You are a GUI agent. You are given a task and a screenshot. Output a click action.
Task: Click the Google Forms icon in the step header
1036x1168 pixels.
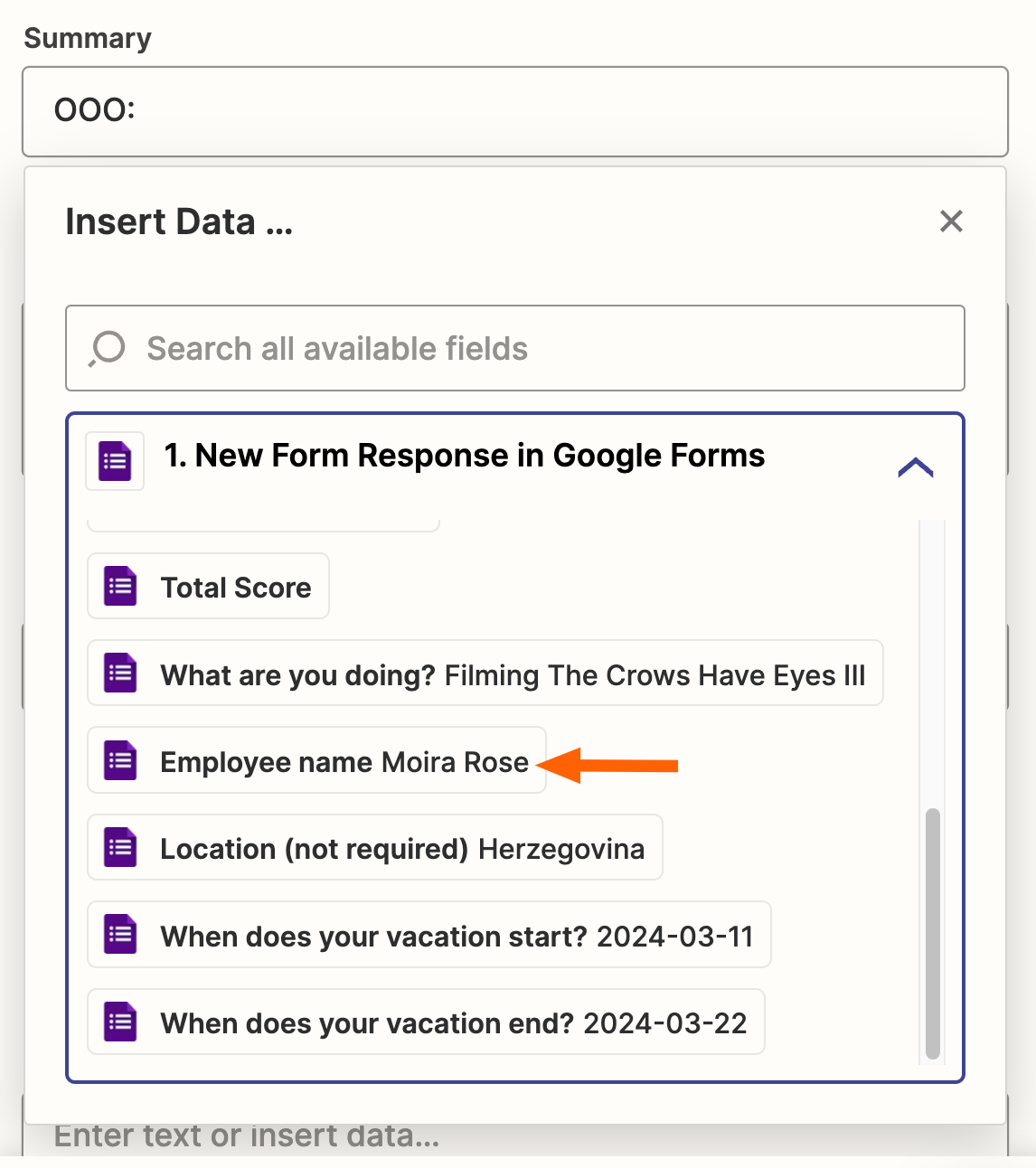[x=115, y=461]
